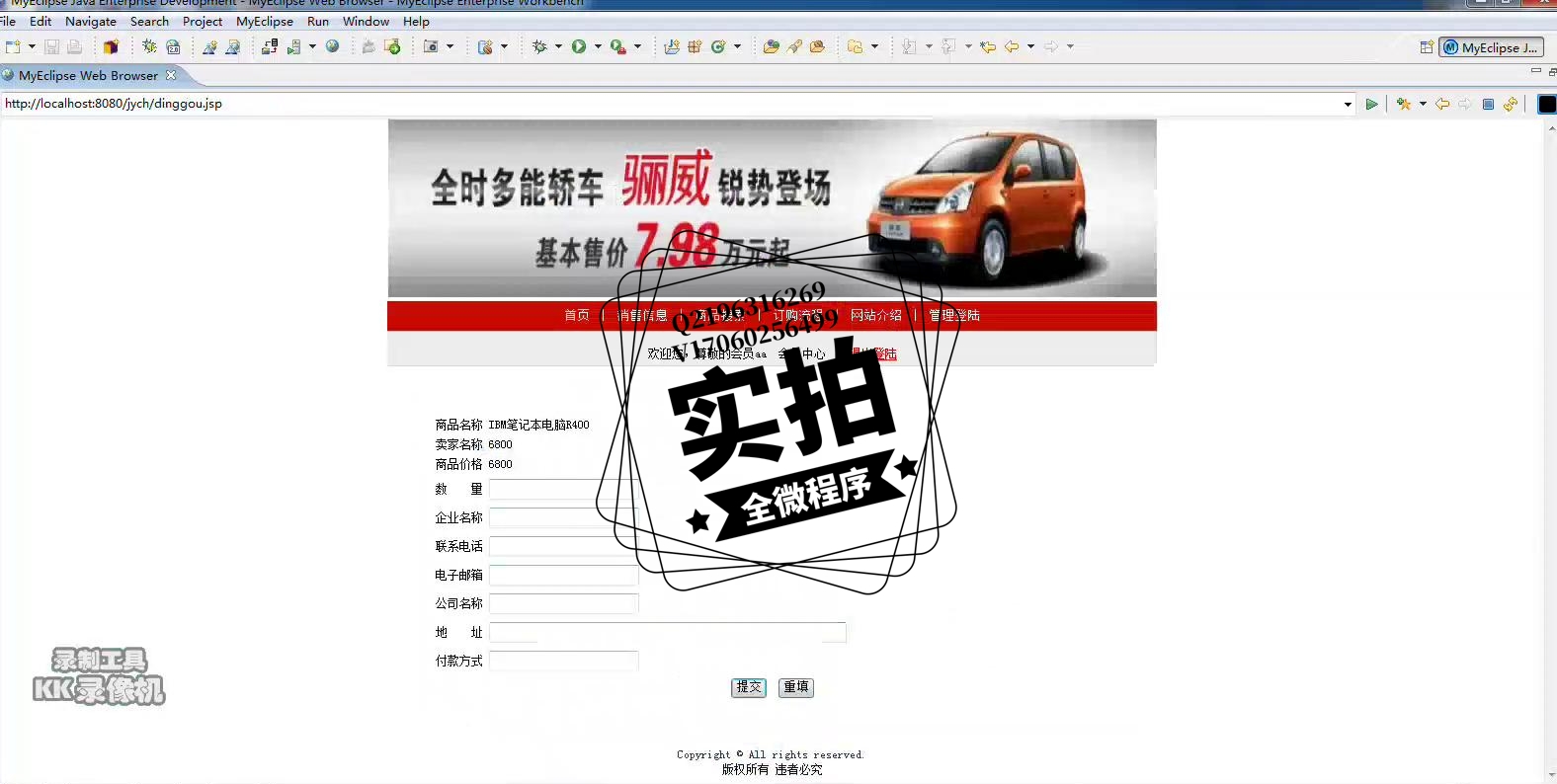Click the Print icon in the toolbar
Viewport: 1557px width, 784px height.
coord(74,46)
